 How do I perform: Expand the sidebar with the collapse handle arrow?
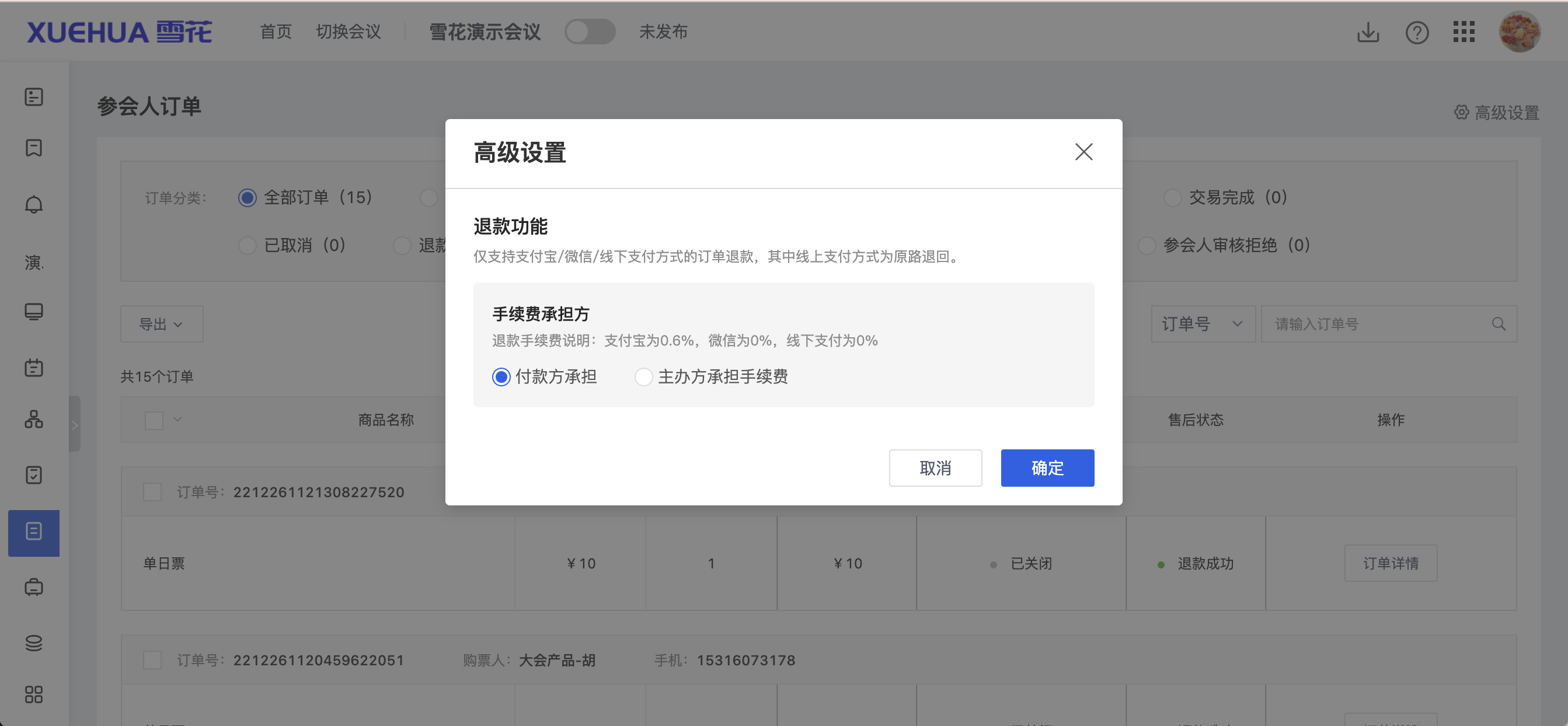[x=75, y=424]
